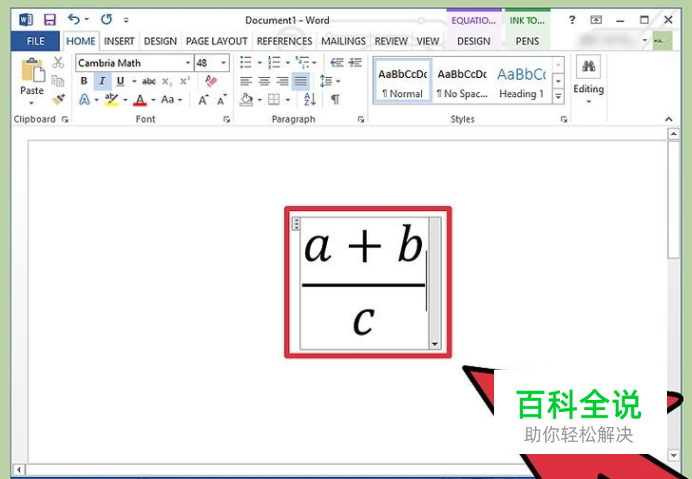This screenshot has width=692, height=479.
Task: Click the Word Help question mark
Action: point(572,20)
